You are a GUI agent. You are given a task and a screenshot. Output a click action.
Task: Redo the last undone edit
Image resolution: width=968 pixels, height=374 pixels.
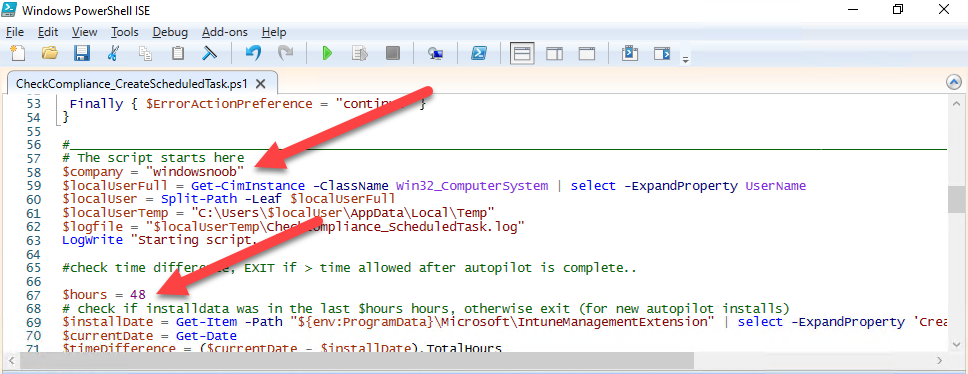285,54
